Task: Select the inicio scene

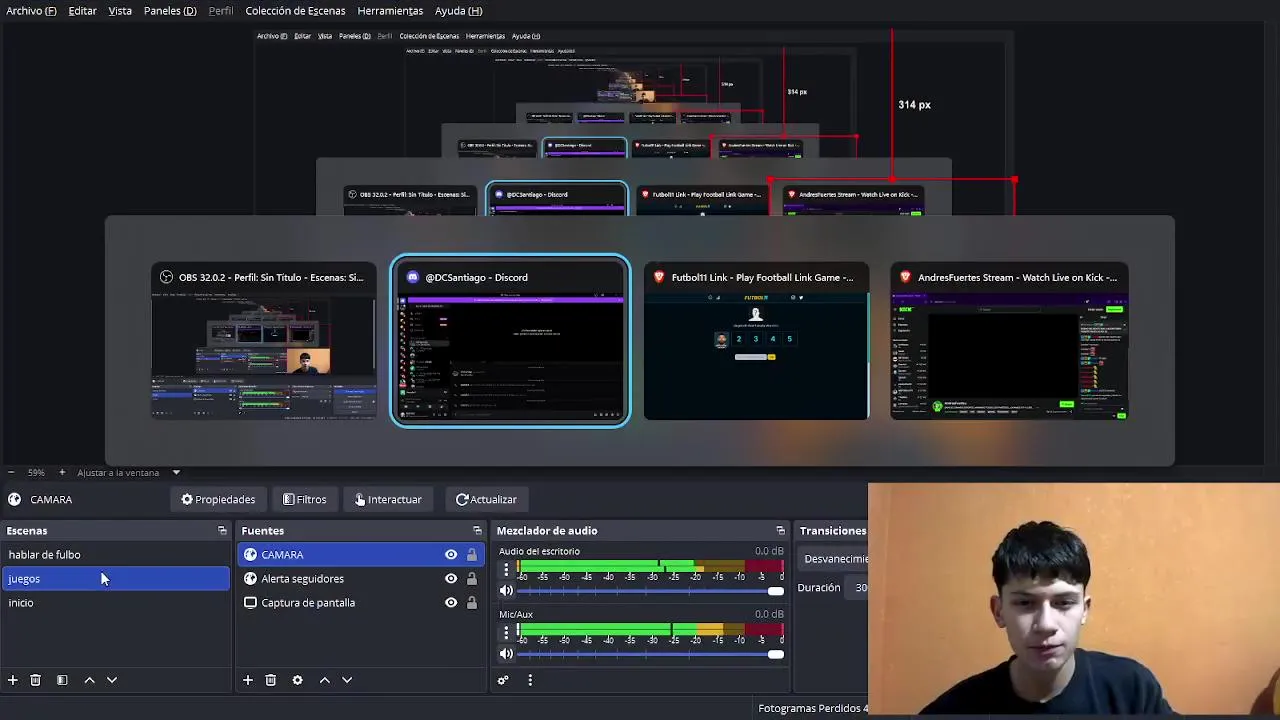Action: point(116,603)
